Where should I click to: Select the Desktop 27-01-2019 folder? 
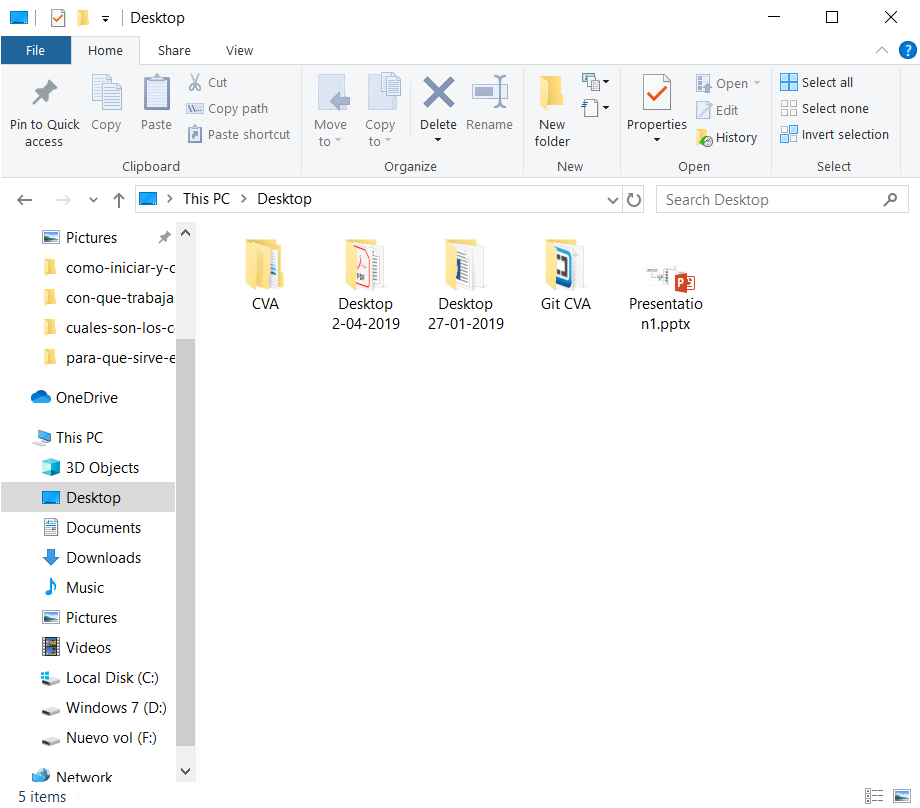point(466,285)
